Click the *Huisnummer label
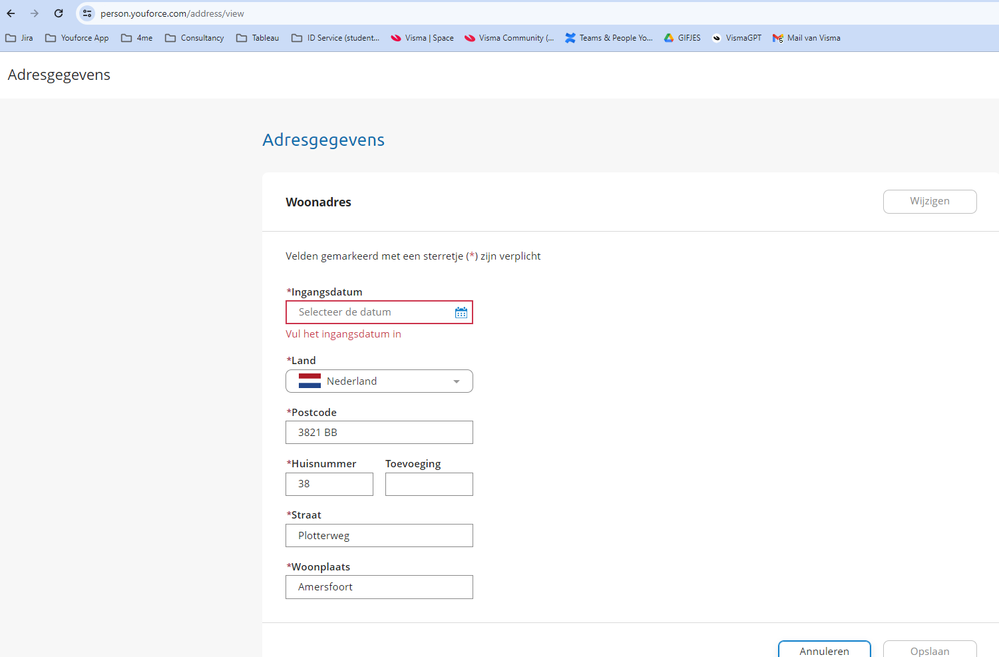Viewport: 999px width, 657px height. click(321, 463)
